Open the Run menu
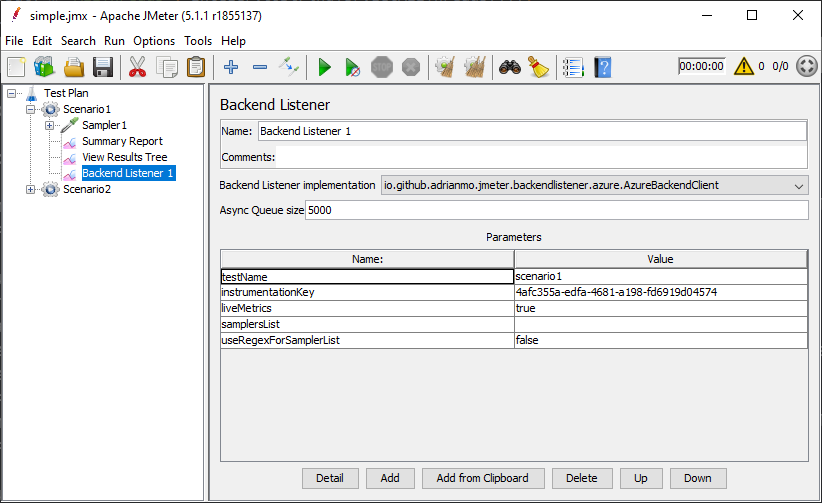The image size is (822, 503). (114, 41)
